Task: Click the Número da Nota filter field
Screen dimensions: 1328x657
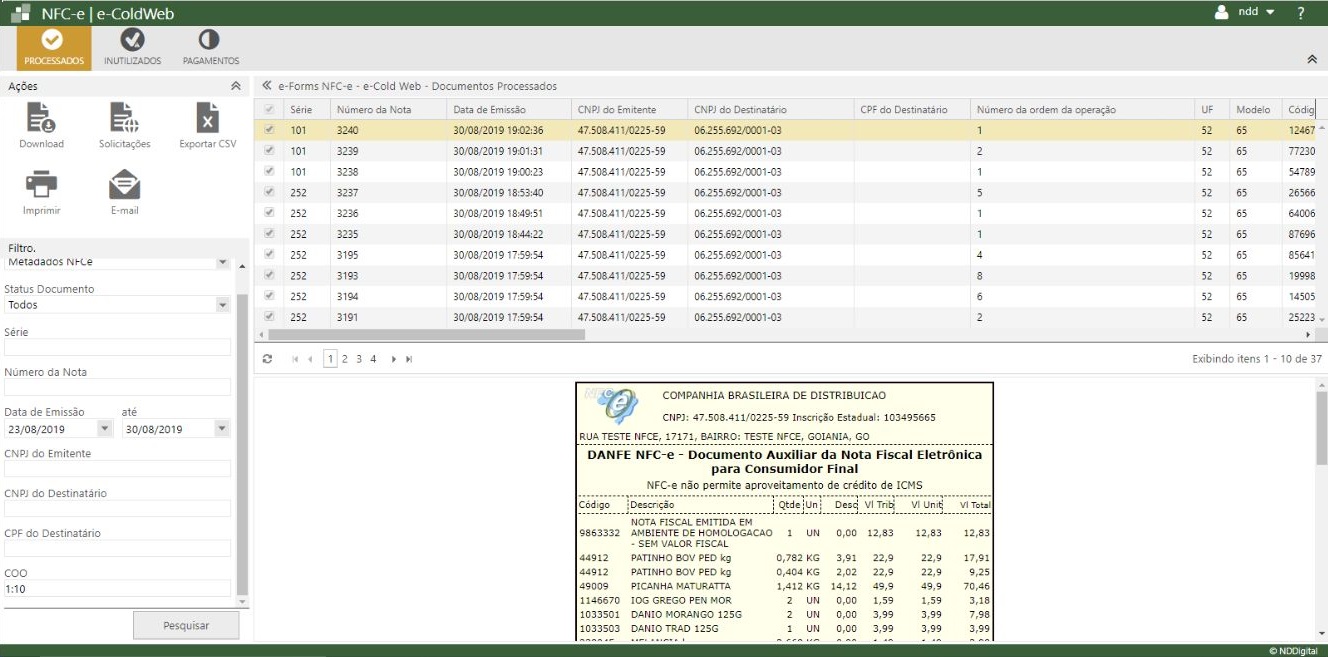Action: [x=117, y=387]
